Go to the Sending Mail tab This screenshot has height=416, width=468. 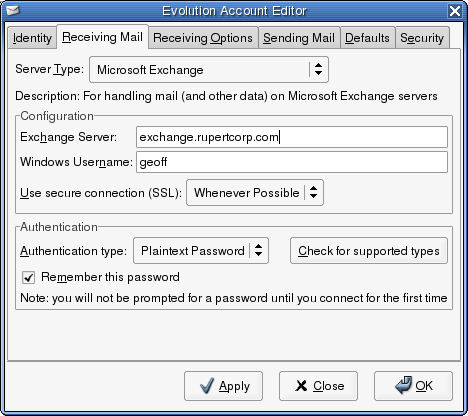[x=299, y=38]
